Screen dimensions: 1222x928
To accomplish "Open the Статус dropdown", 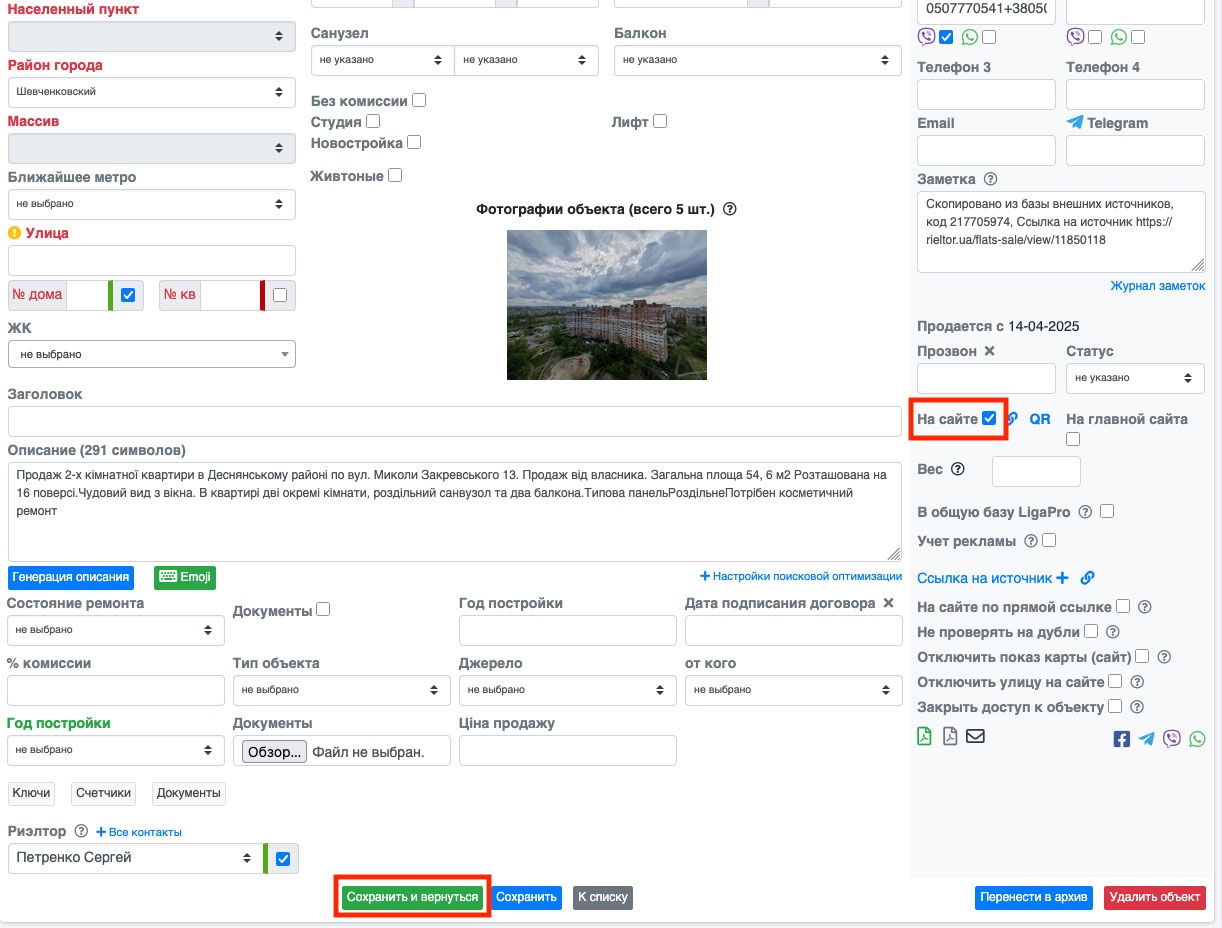I will pyautogui.click(x=1134, y=378).
